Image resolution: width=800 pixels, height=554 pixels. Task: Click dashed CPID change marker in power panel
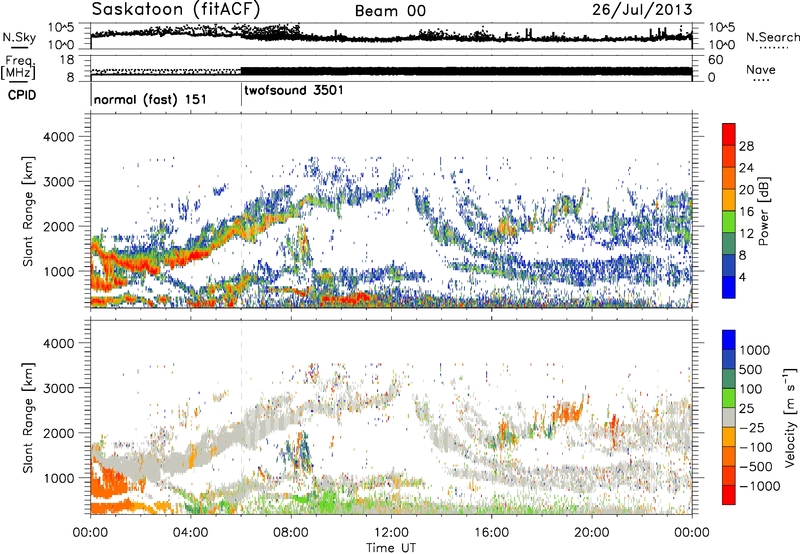[241, 211]
